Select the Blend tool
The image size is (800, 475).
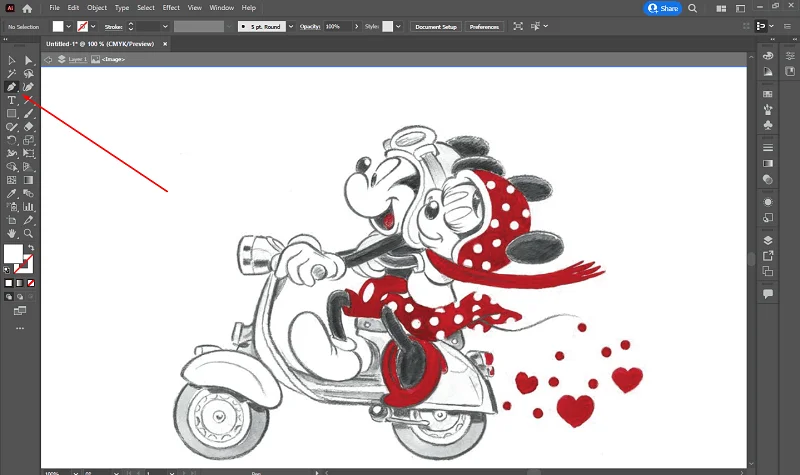pyautogui.click(x=29, y=193)
